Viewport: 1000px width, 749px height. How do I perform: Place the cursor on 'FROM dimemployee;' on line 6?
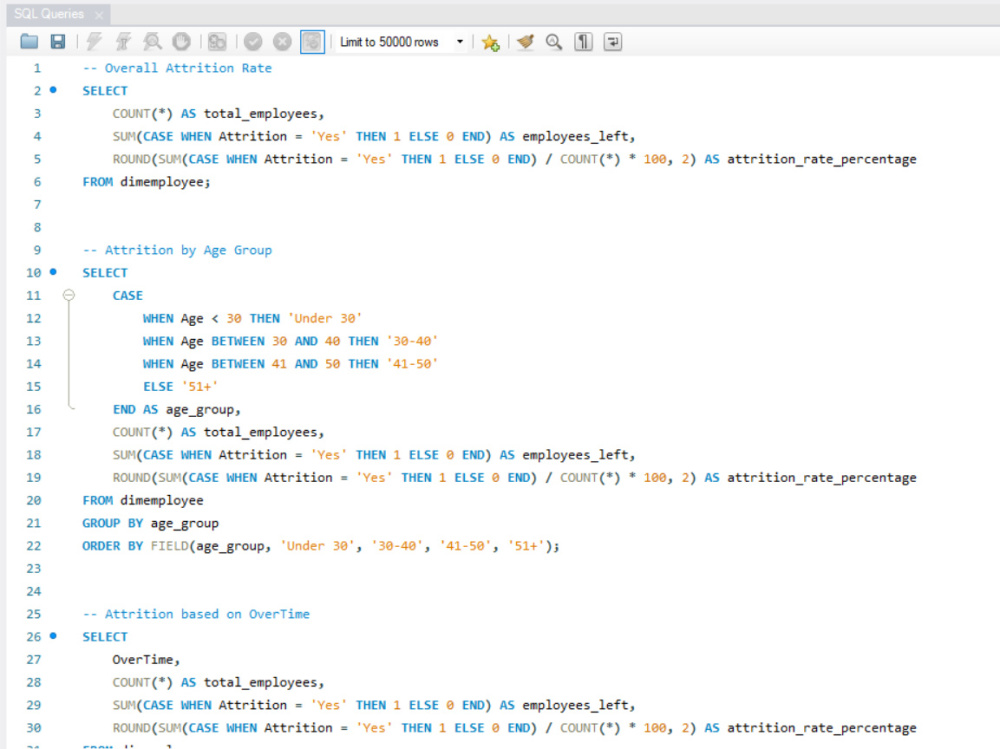click(x=146, y=182)
